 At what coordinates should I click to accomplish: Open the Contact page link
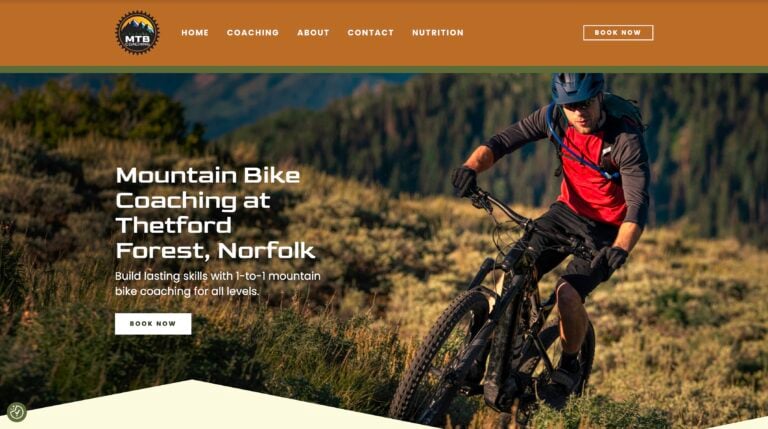click(x=370, y=33)
